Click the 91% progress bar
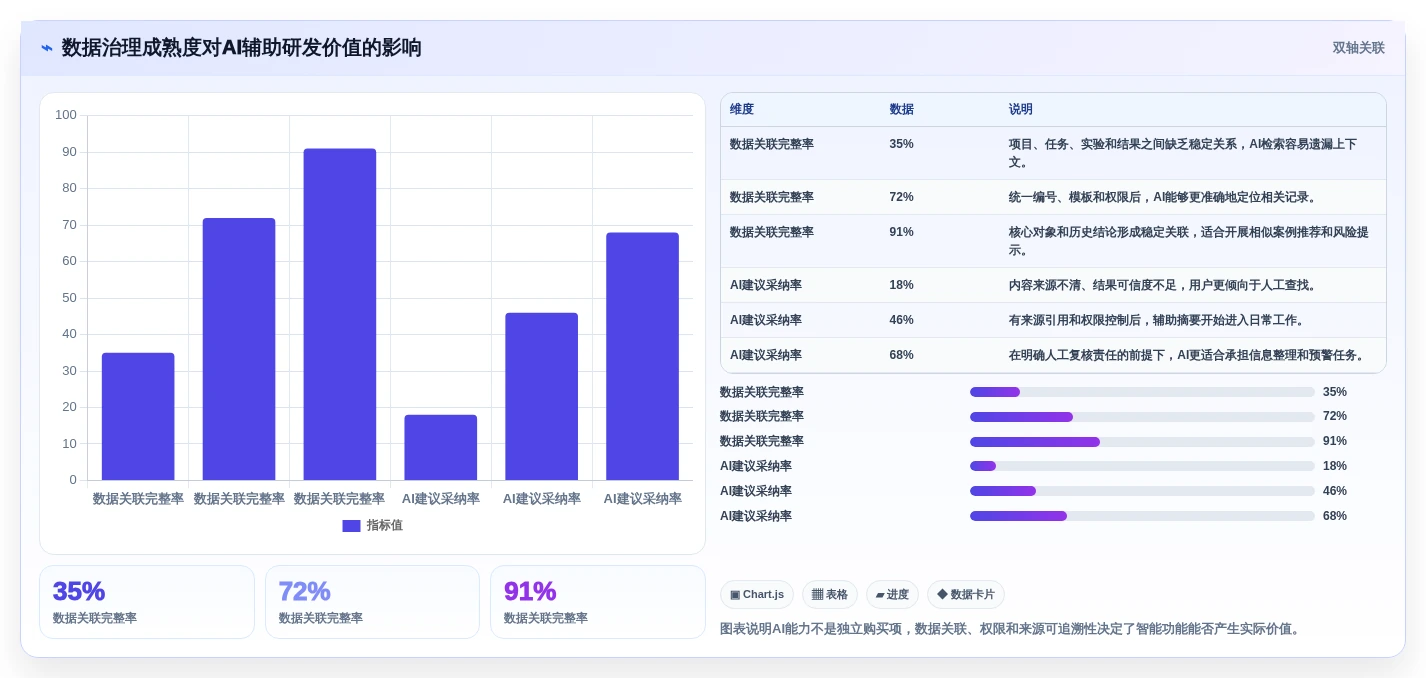The width and height of the screenshot is (1426, 678). (1142, 442)
